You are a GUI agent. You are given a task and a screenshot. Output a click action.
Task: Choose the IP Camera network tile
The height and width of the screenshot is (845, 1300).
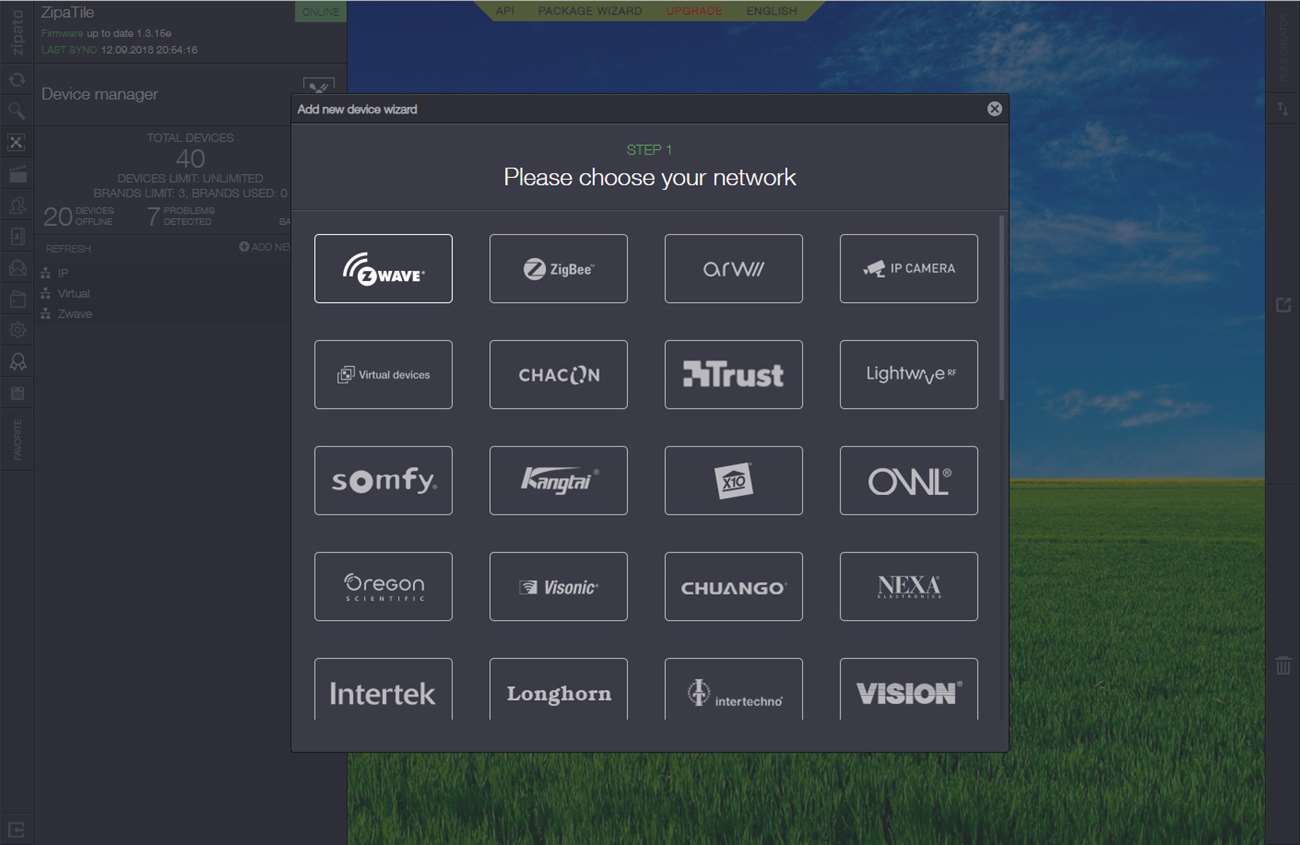coord(909,268)
